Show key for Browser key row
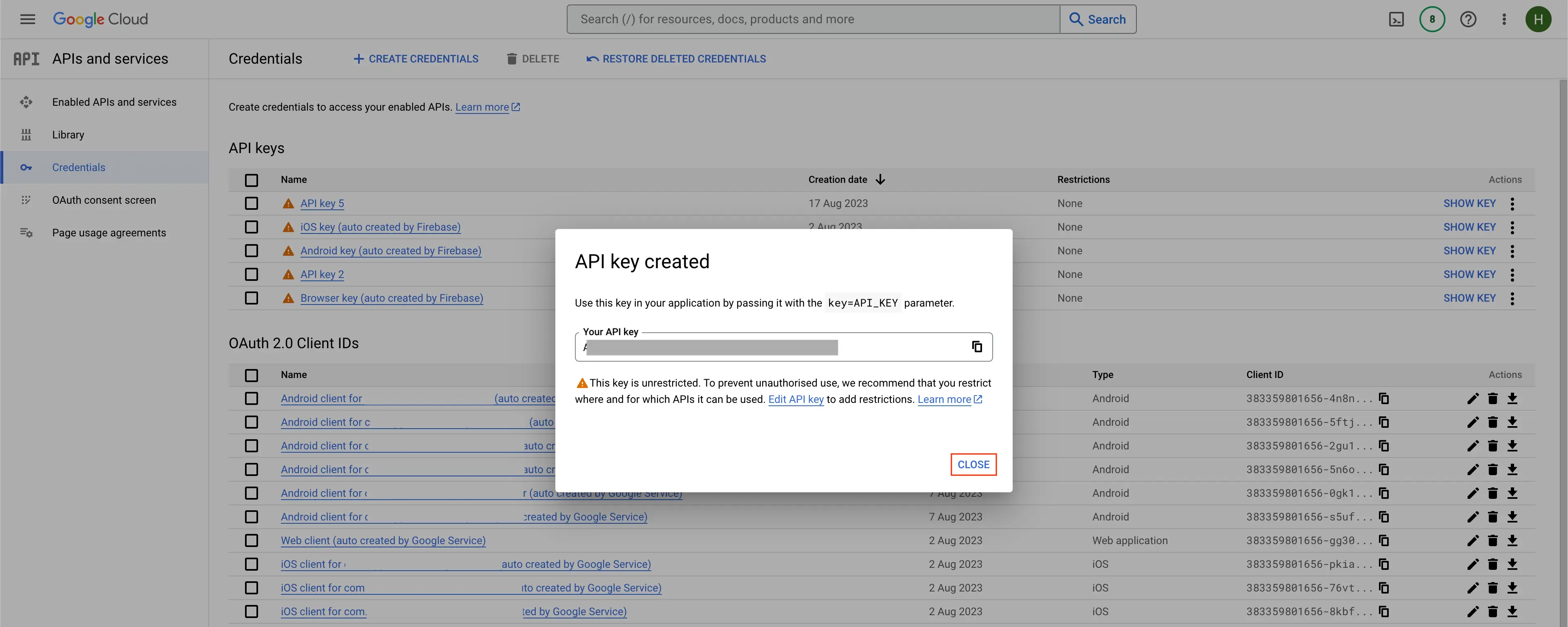This screenshot has height=627, width=1568. coord(1470,298)
